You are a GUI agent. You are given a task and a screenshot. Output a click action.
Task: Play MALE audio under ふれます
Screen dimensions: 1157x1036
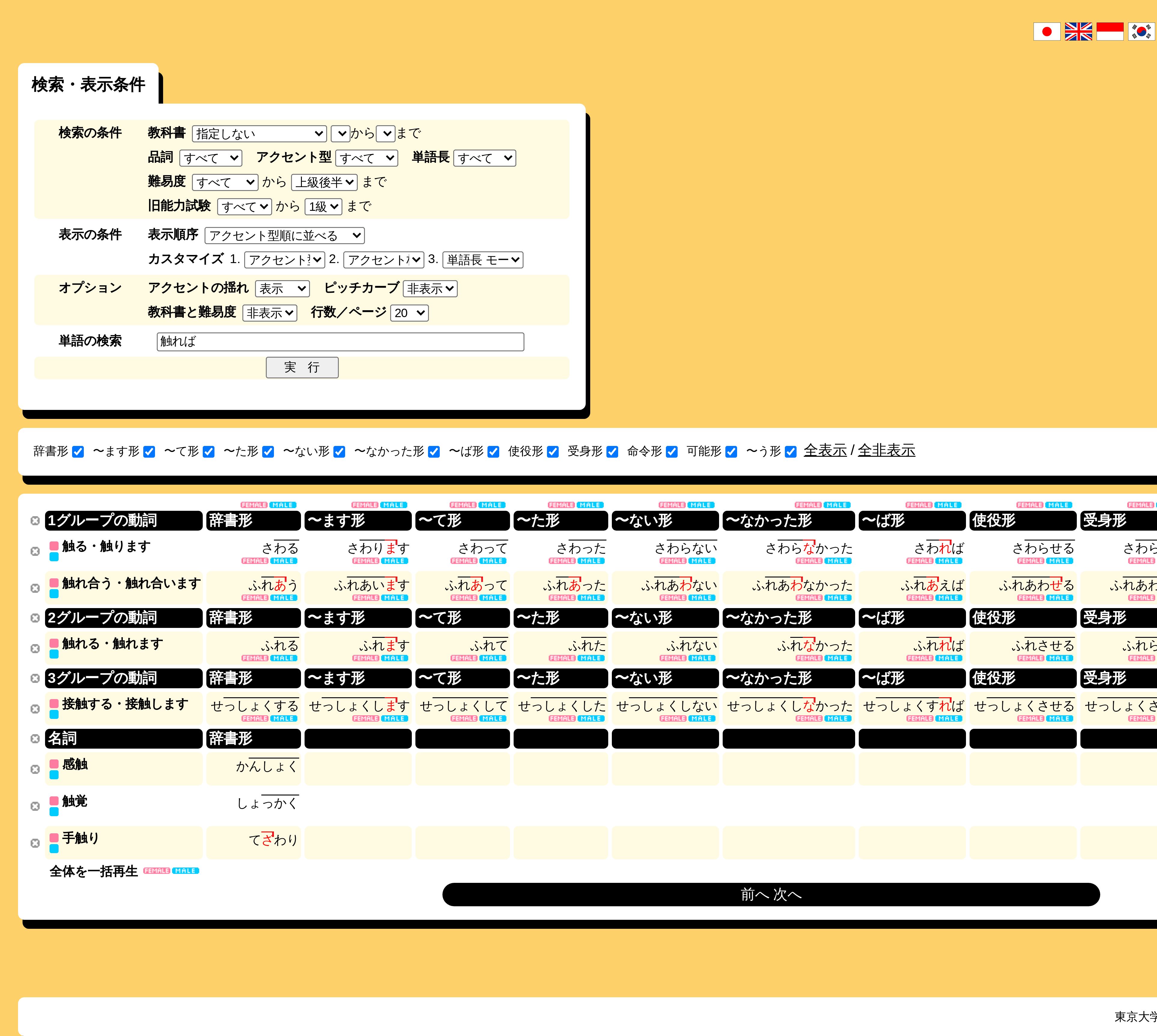[394, 659]
